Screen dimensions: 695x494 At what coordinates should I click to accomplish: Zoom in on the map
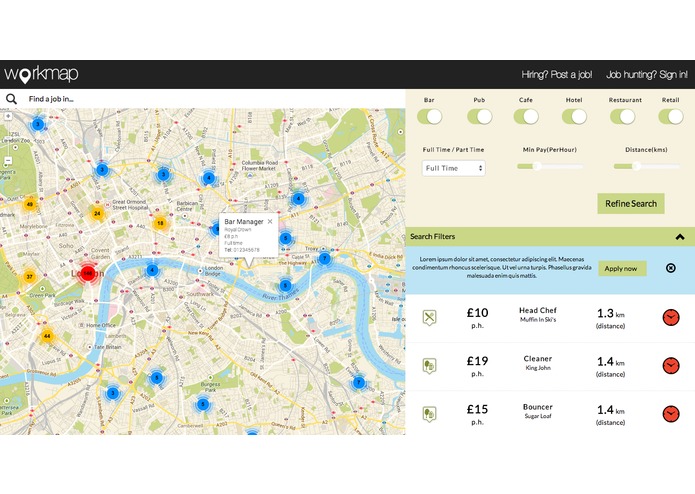8,116
